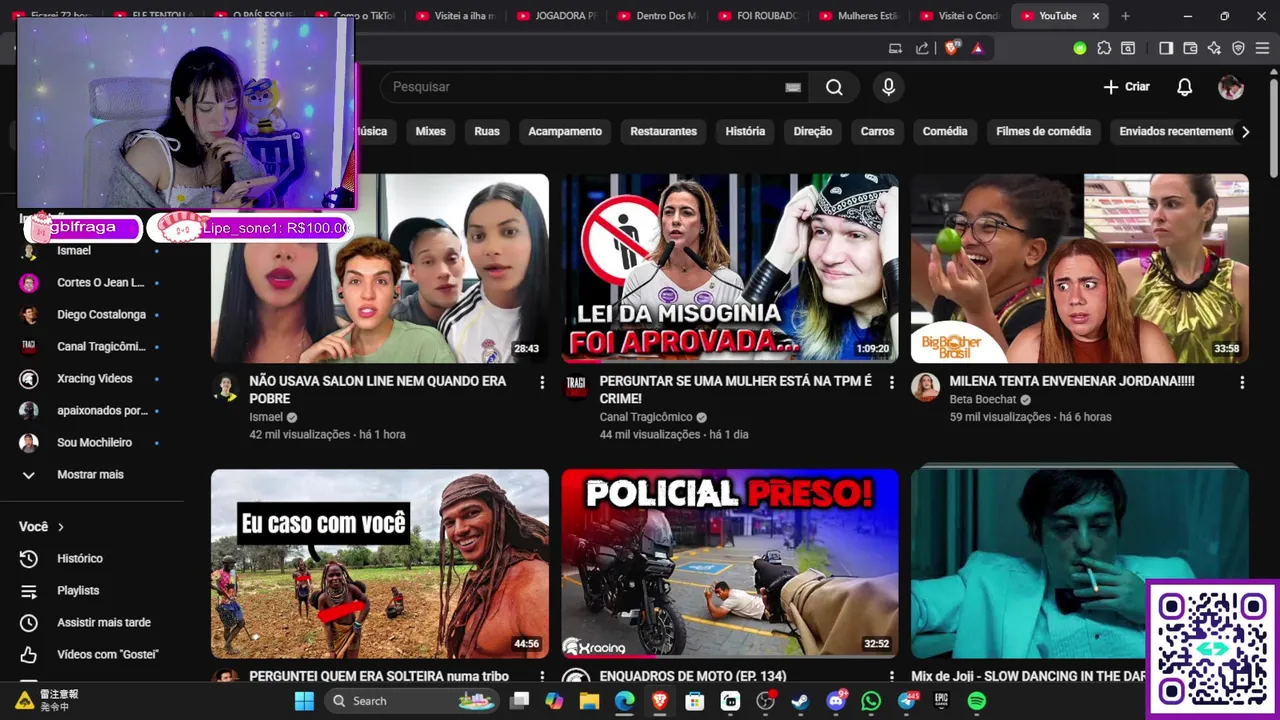This screenshot has height=720, width=1280.
Task: Click the Beta Boechat channel name
Action: point(982,399)
